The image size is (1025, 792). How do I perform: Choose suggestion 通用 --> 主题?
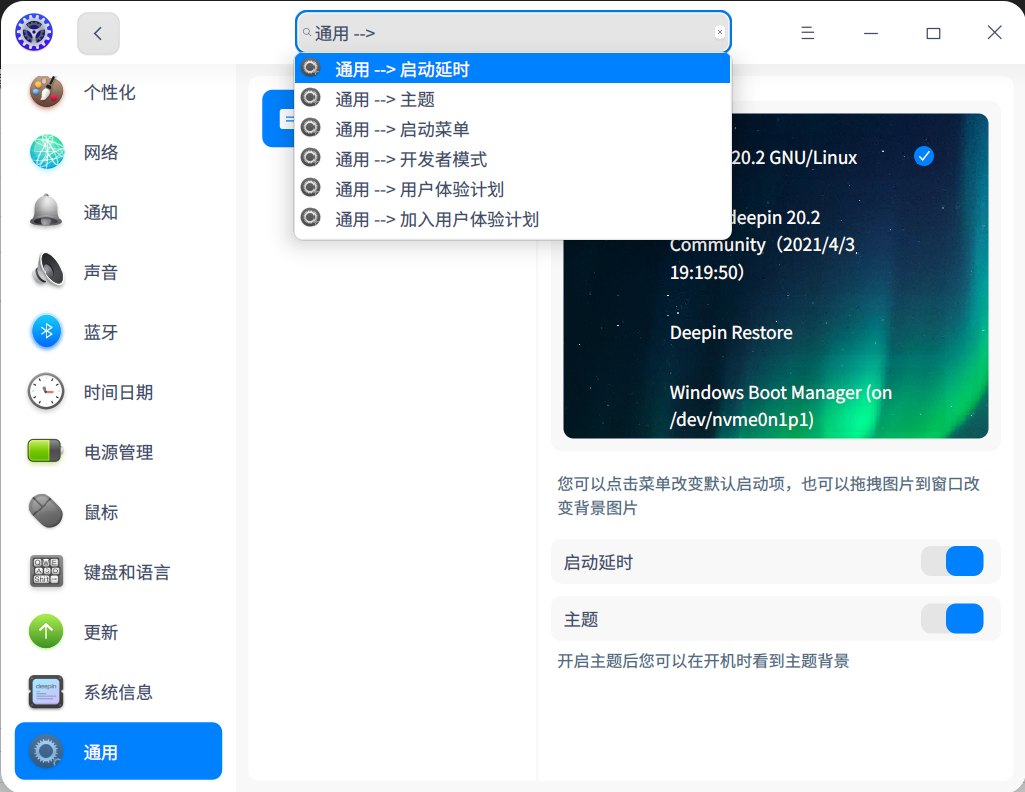tap(512, 99)
